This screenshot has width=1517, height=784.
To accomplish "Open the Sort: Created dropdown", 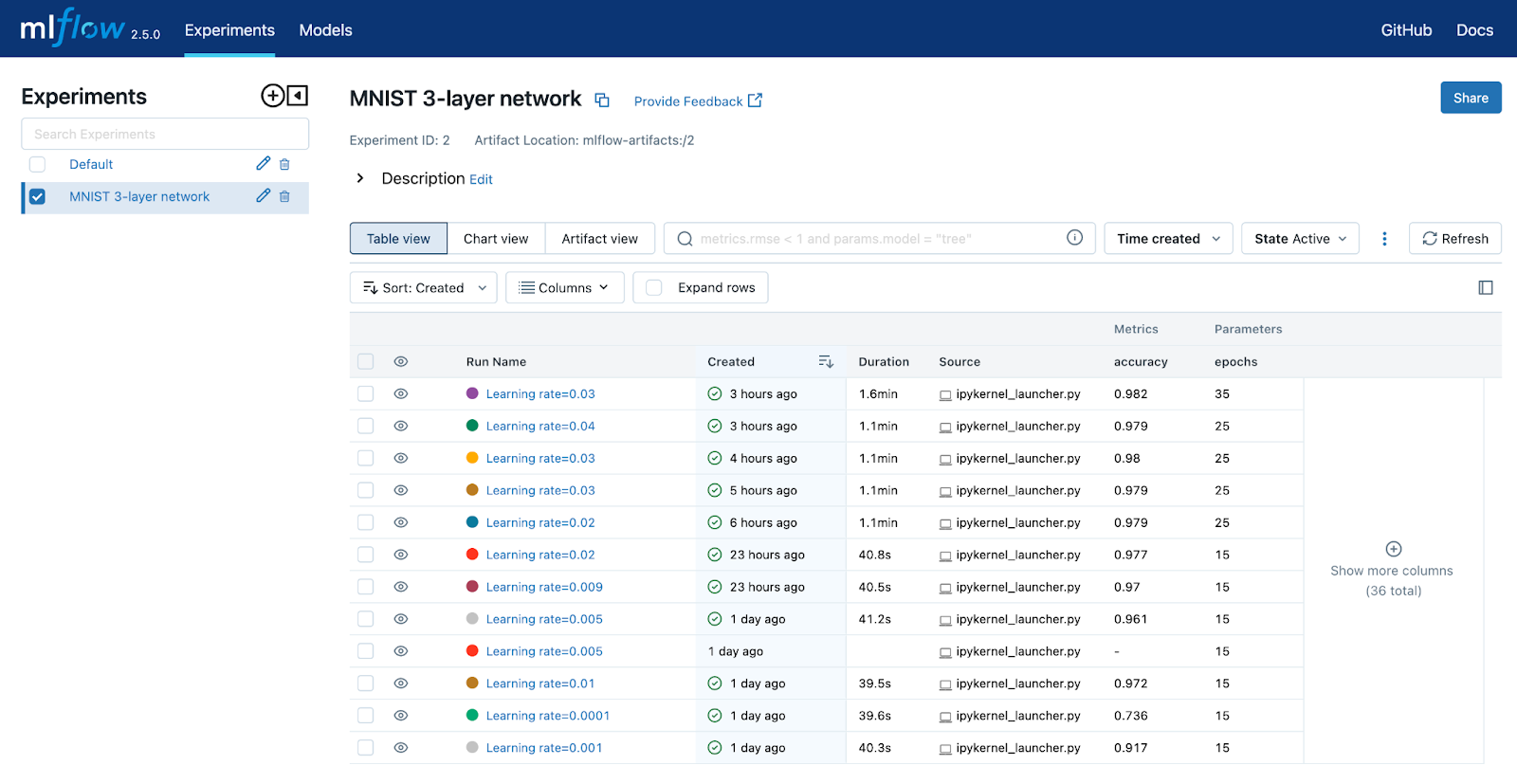I will point(423,288).
